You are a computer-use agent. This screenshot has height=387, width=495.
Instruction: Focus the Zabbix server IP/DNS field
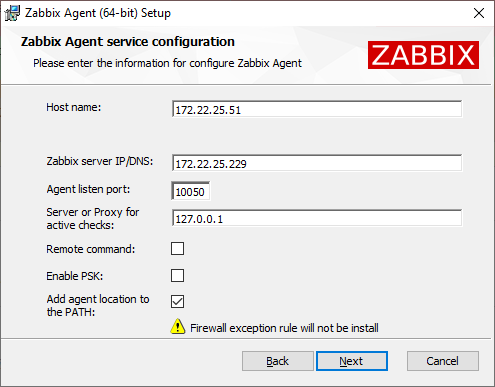tap(317, 163)
